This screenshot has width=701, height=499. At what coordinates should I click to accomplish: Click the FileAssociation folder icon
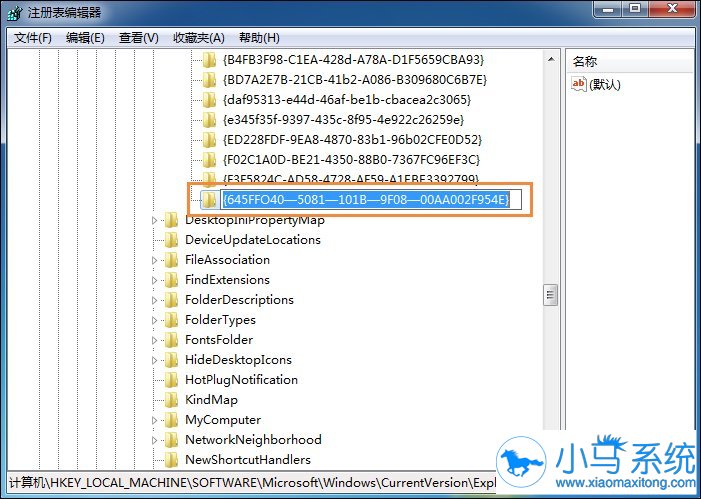[172, 260]
